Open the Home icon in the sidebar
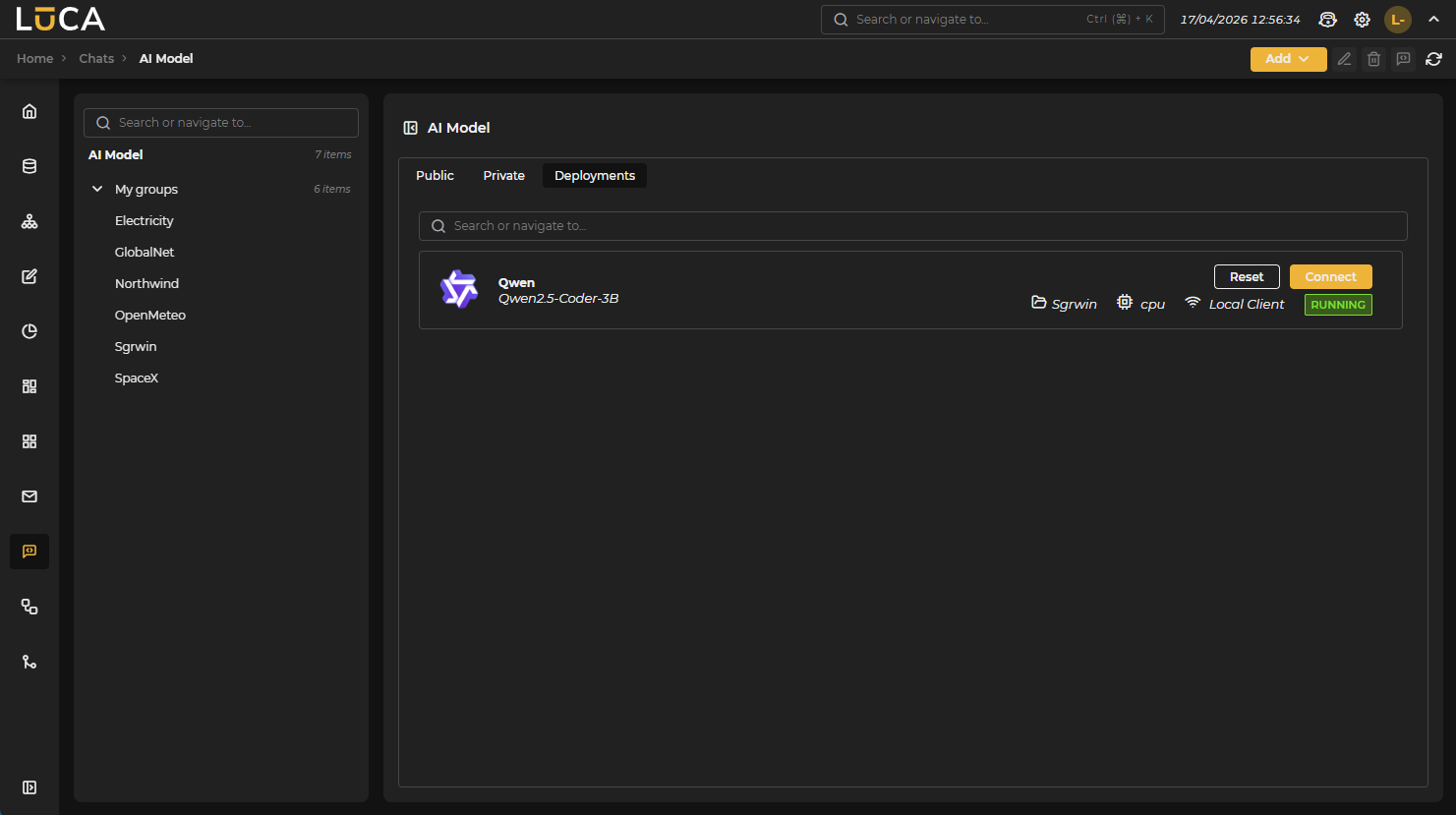Screen dimensions: 1456x815 pyautogui.click(x=29, y=111)
